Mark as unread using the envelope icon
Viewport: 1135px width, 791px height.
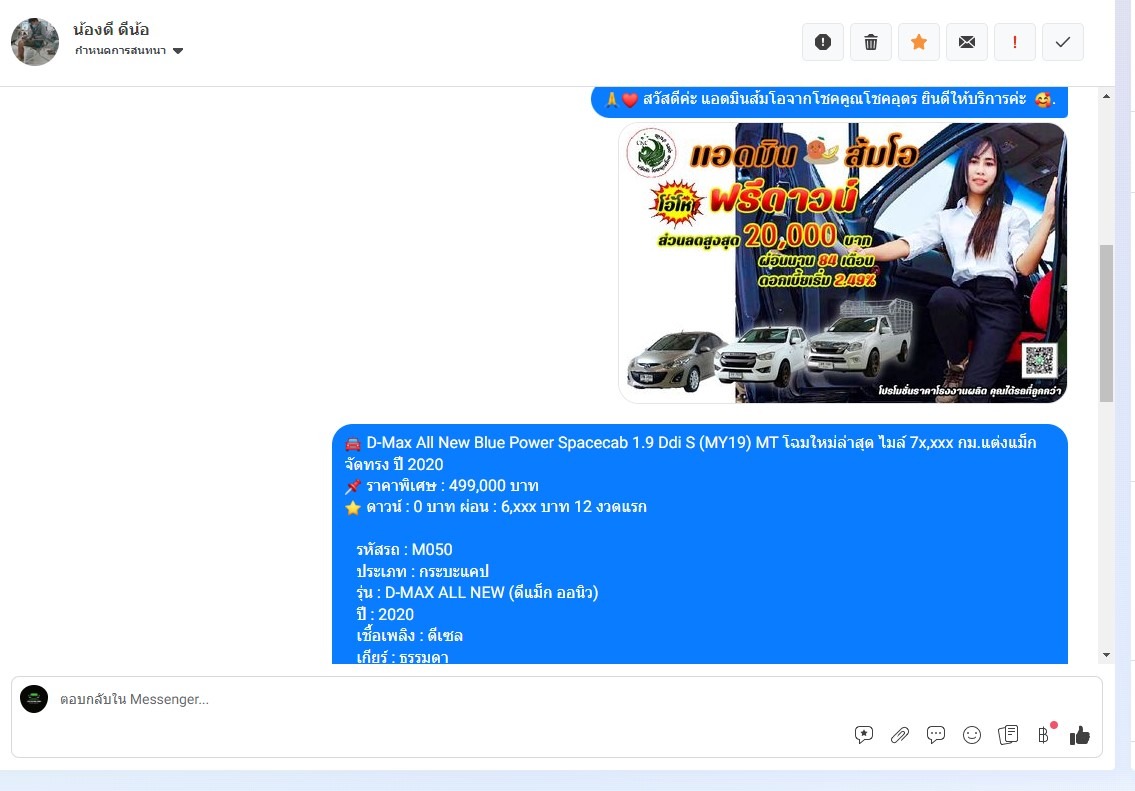[x=966, y=42]
